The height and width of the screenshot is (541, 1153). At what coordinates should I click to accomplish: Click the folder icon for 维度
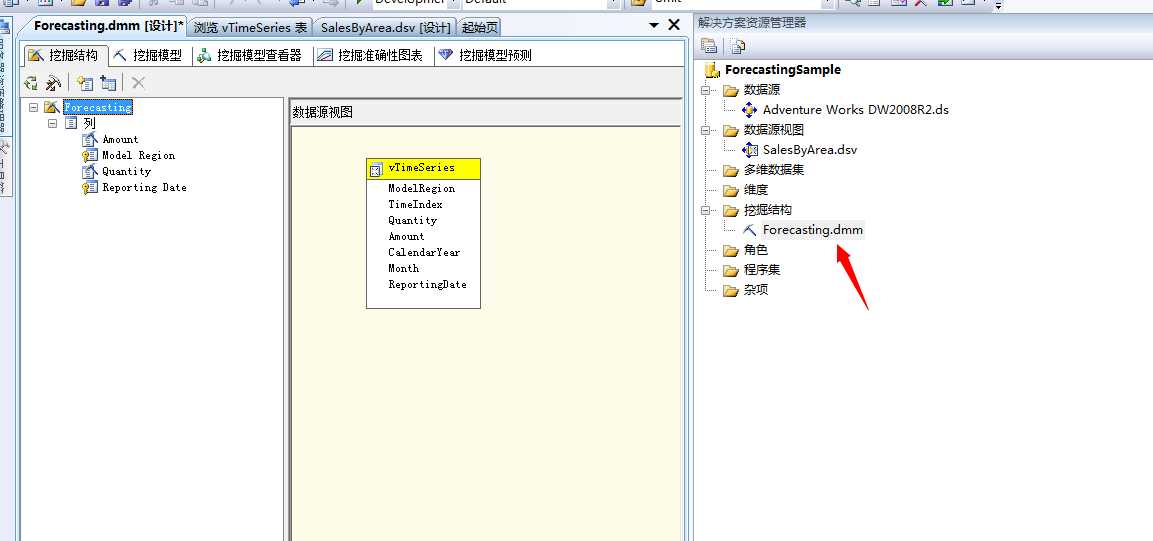[x=730, y=190]
